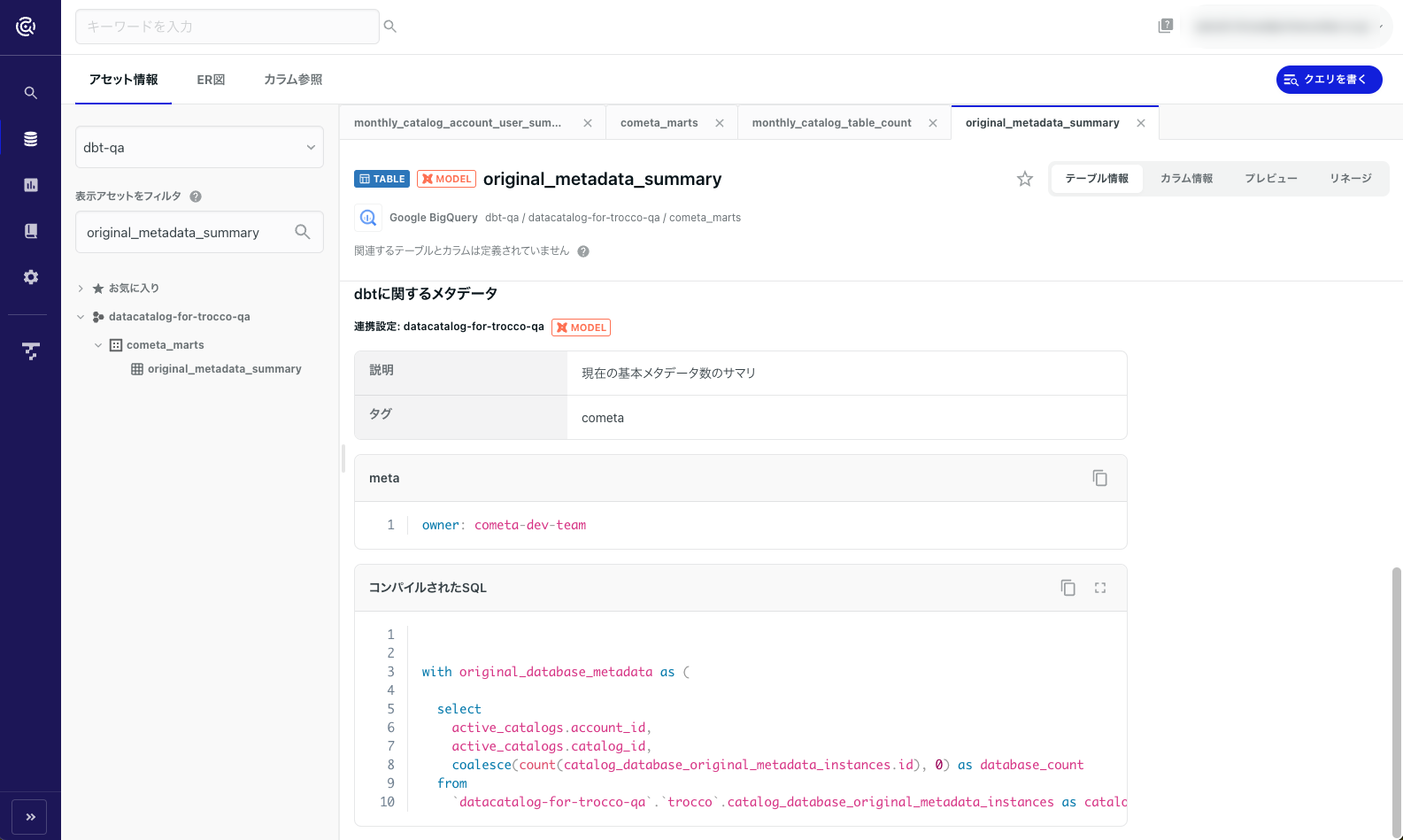Viewport: 1403px width, 840px height.
Task: Click the クエリを書く button
Action: [x=1329, y=80]
